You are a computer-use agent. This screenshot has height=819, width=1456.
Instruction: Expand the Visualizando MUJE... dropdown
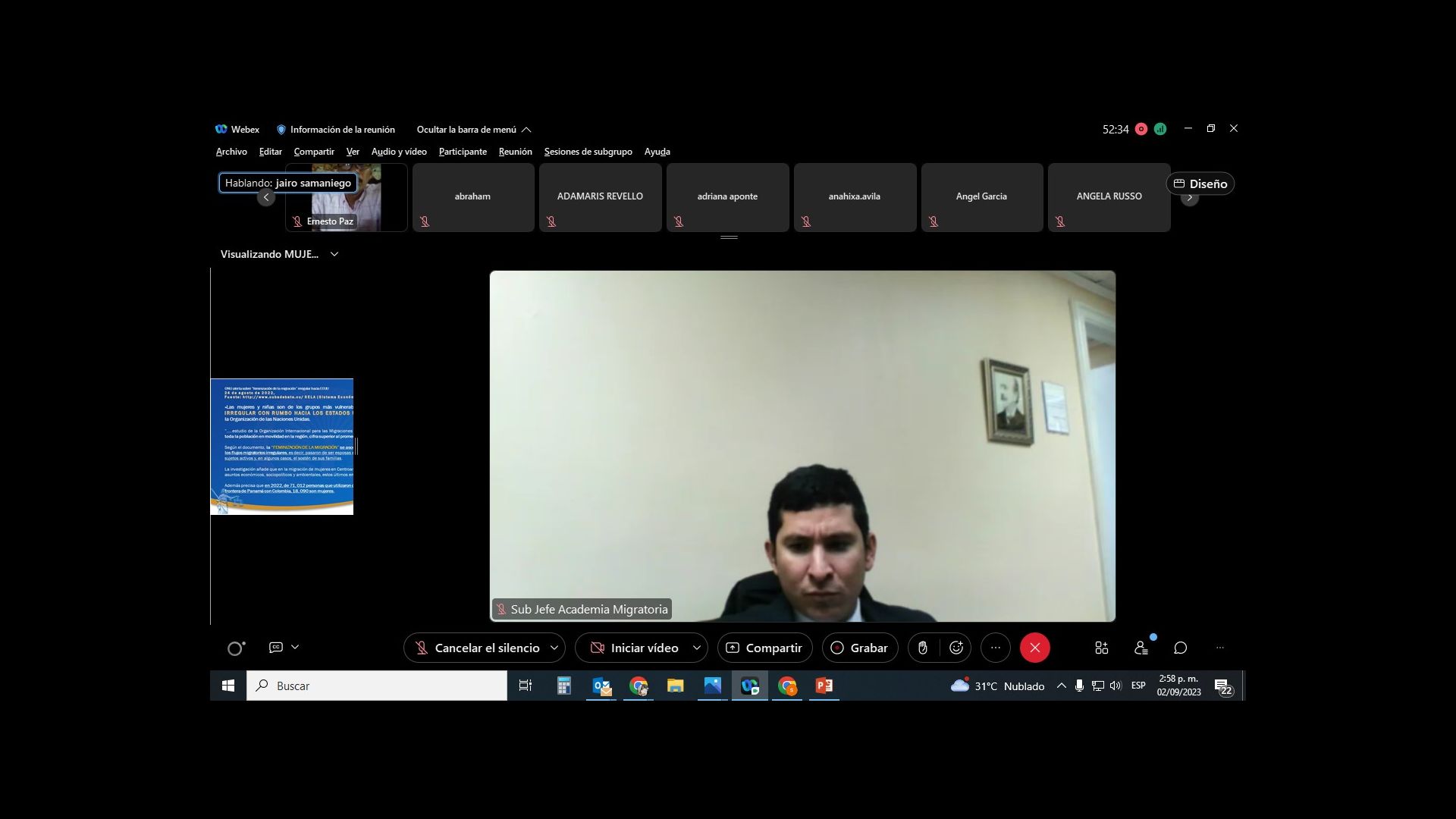coord(334,254)
